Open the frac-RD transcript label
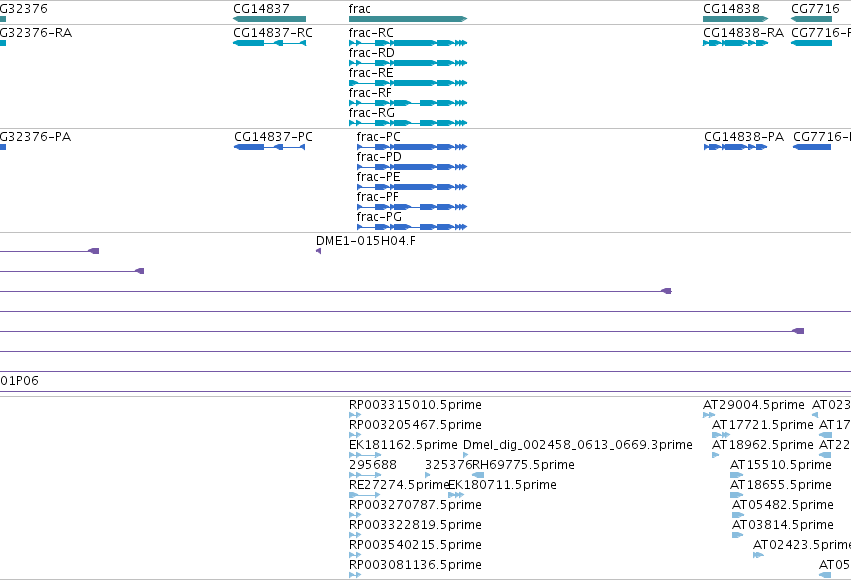This screenshot has height=580, width=851. [x=371, y=53]
